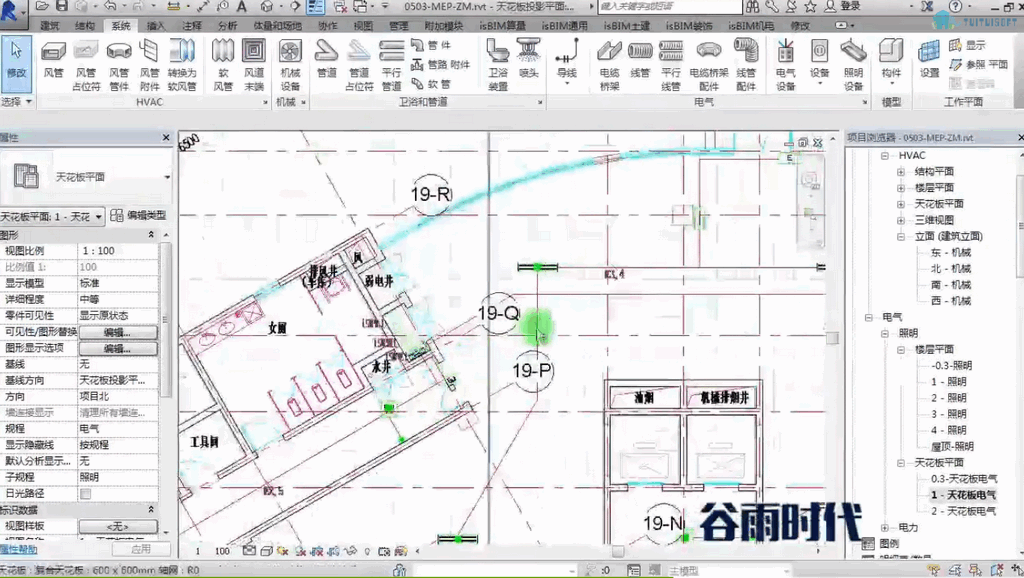Click 编辑 button for 可见性/图形替换
The image size is (1024, 578).
tap(118, 332)
